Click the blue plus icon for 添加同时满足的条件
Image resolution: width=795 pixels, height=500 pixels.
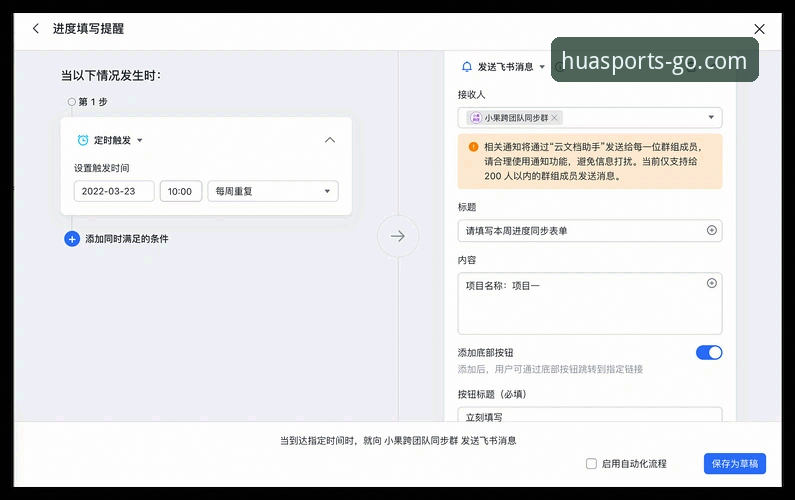72,239
